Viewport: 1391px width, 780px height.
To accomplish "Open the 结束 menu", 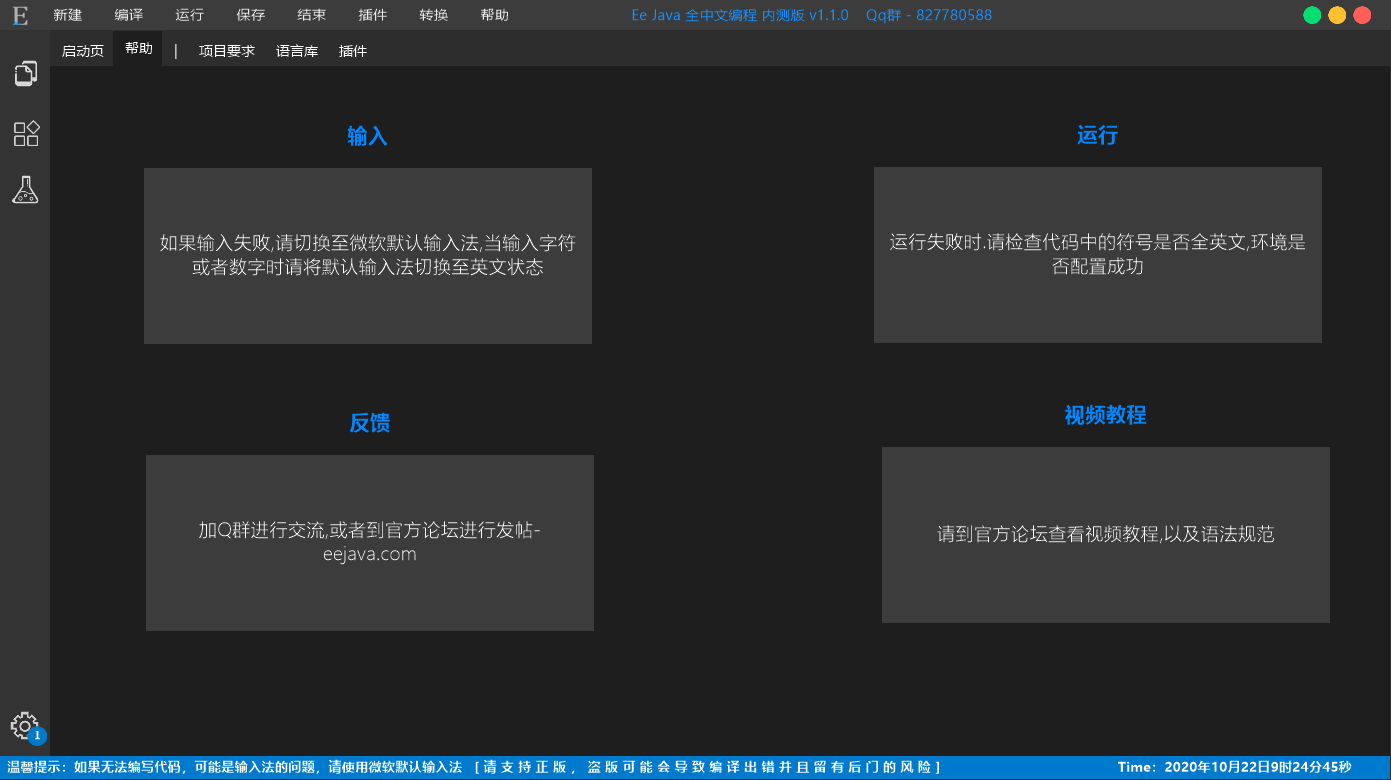I will point(312,15).
